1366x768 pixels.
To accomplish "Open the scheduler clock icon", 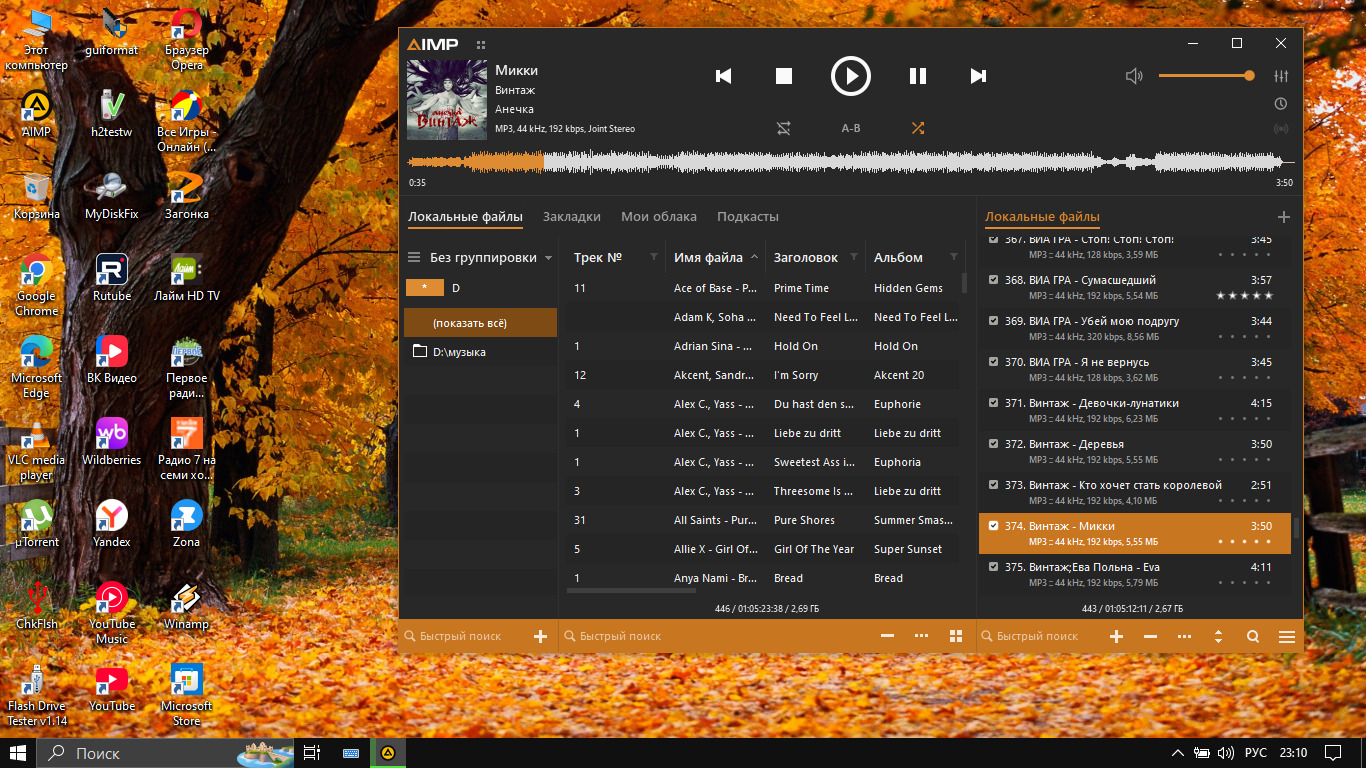I will 1281,104.
